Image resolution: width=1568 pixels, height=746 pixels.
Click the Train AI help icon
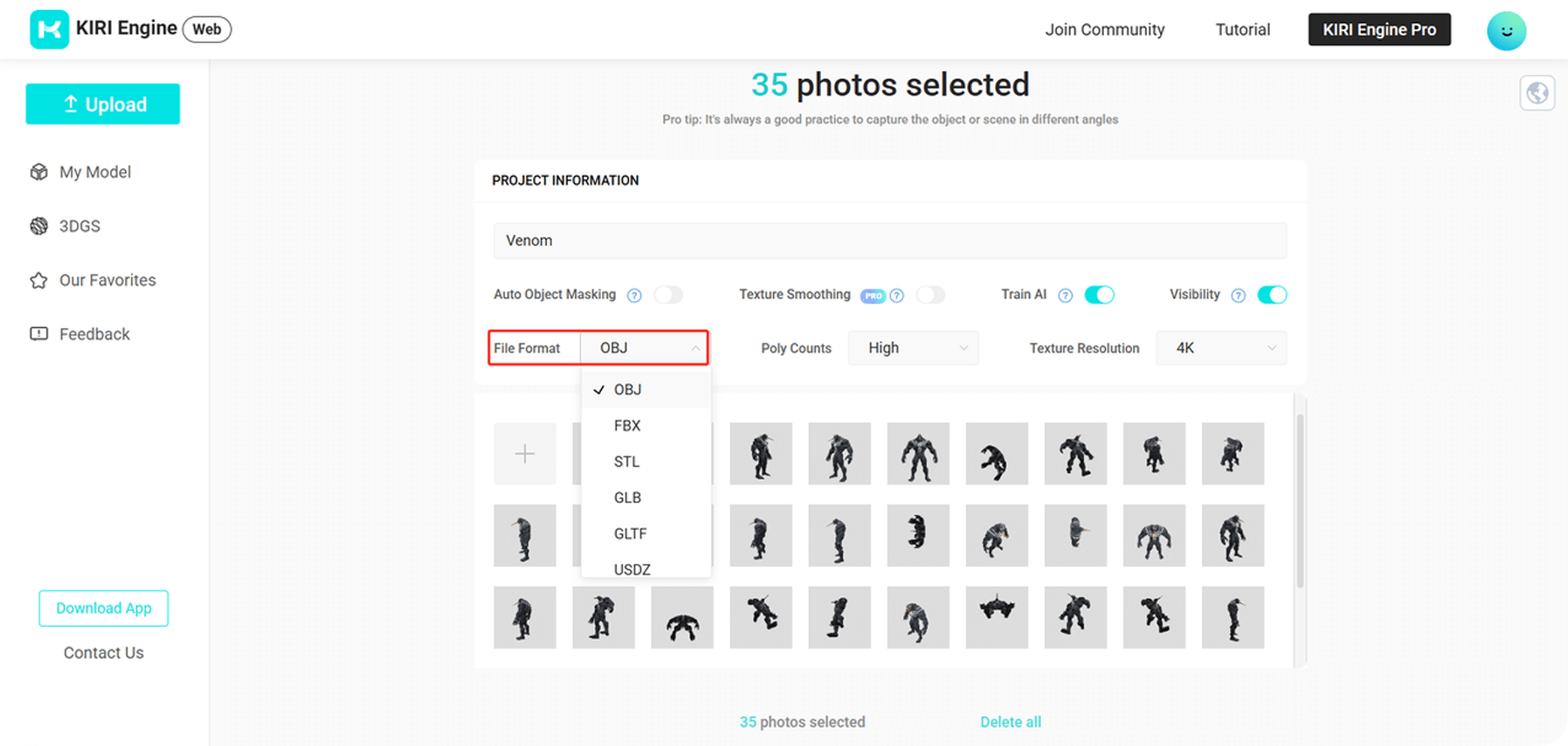[x=1065, y=295]
